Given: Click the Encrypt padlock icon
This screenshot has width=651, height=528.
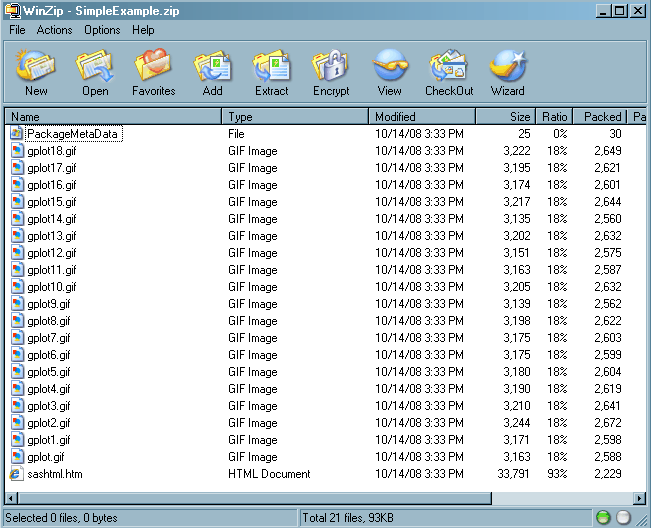Looking at the screenshot, I should tap(330, 65).
